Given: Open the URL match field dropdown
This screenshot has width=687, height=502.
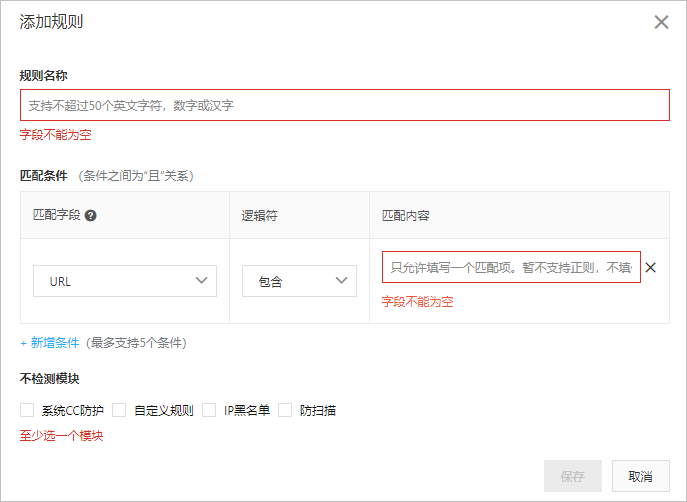Looking at the screenshot, I should (x=125, y=281).
